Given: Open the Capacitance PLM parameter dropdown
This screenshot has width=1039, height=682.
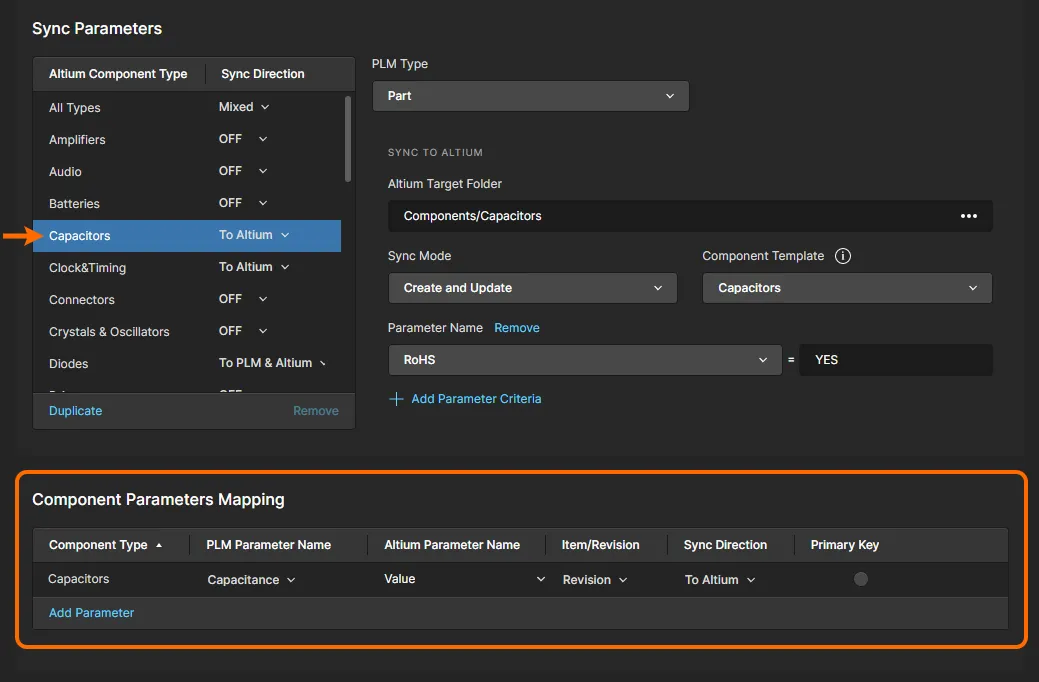Looking at the screenshot, I should click(251, 580).
